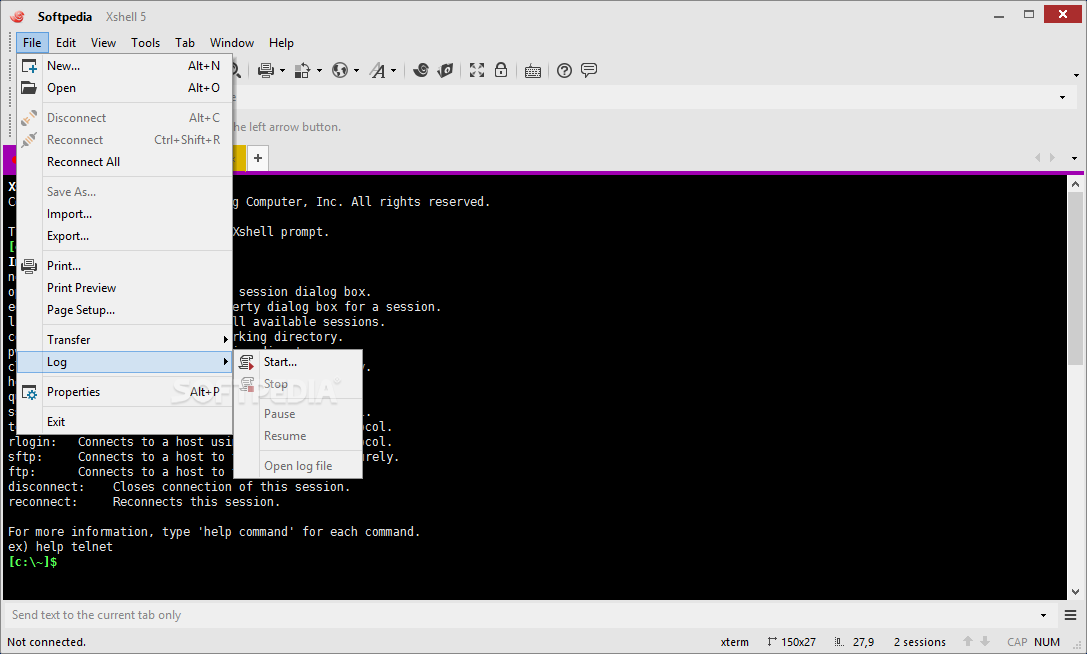Open the Window menu
1087x654 pixels.
click(232, 42)
